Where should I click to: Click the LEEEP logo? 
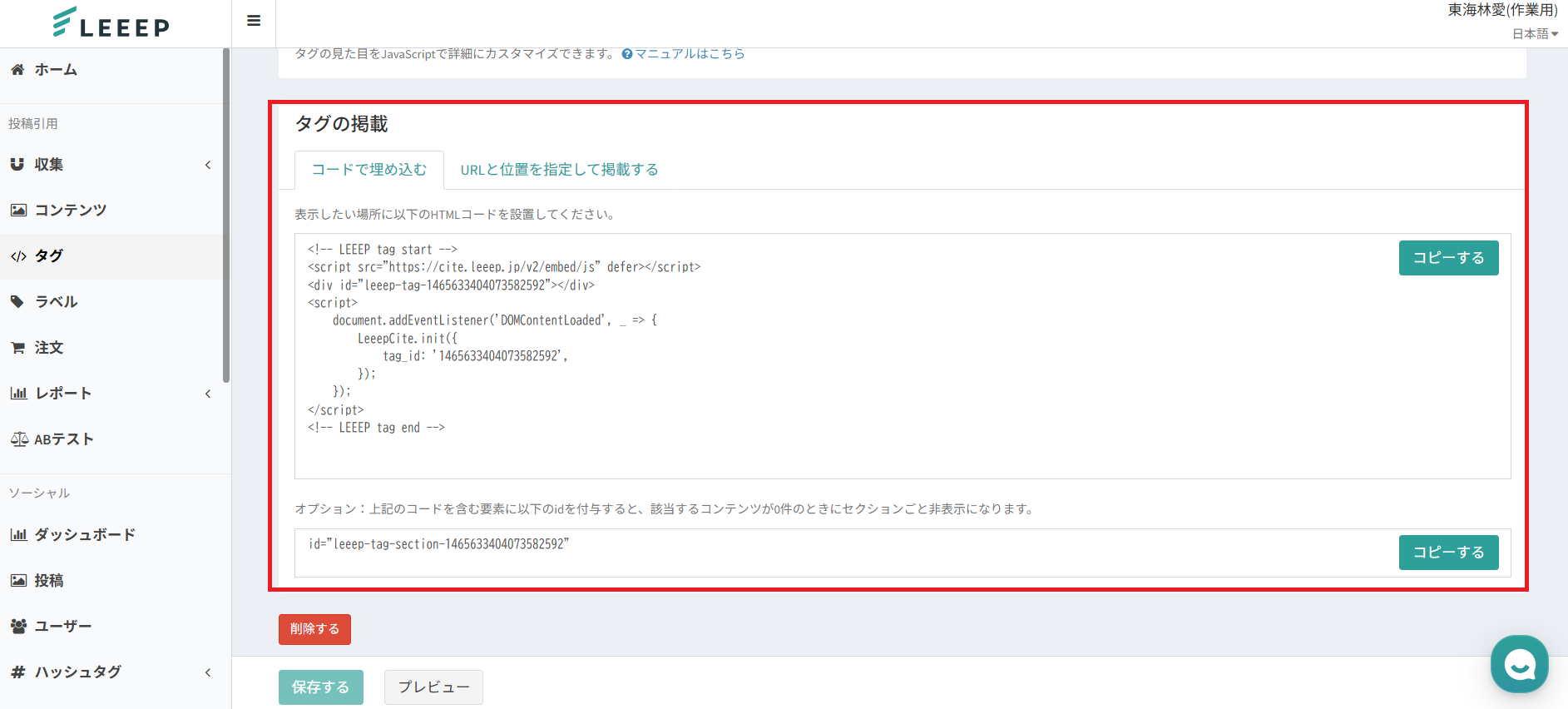[111, 23]
